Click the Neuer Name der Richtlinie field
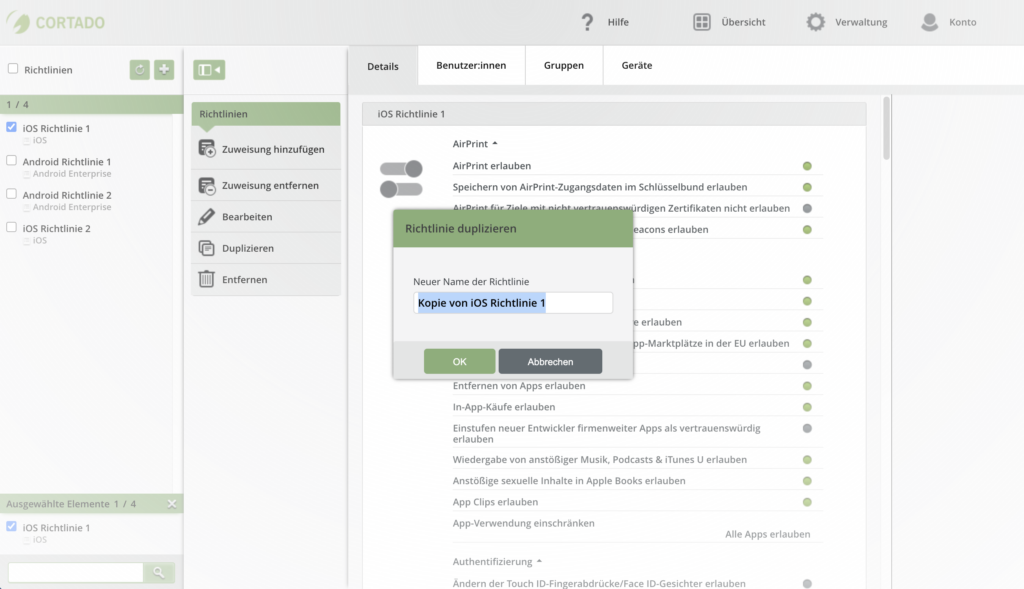Image resolution: width=1024 pixels, height=589 pixels. coord(513,303)
